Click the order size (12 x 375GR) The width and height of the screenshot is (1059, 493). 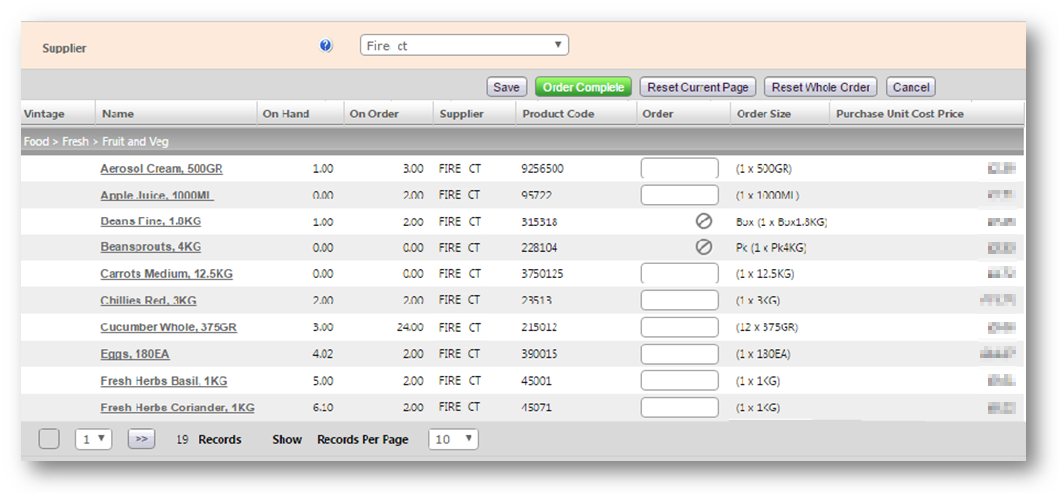pos(767,328)
